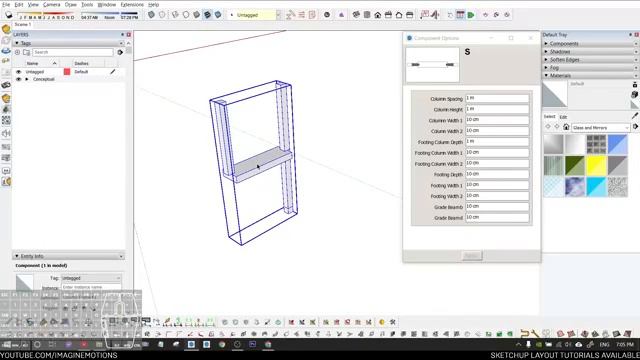Switch to the materials Select tab
The image size is (640, 360).
(549, 117)
